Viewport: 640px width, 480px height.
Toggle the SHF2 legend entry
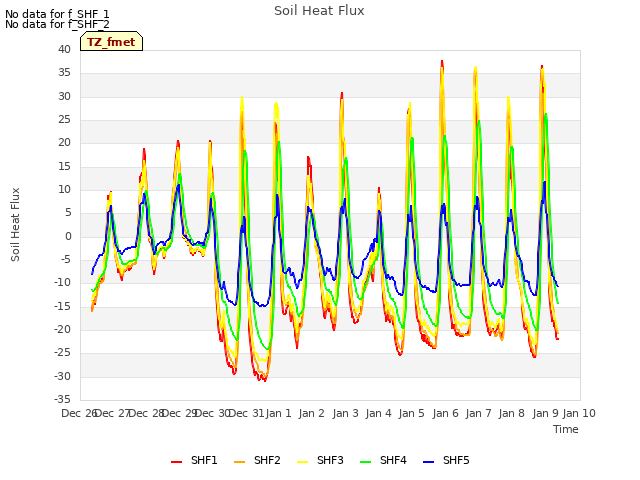257,461
